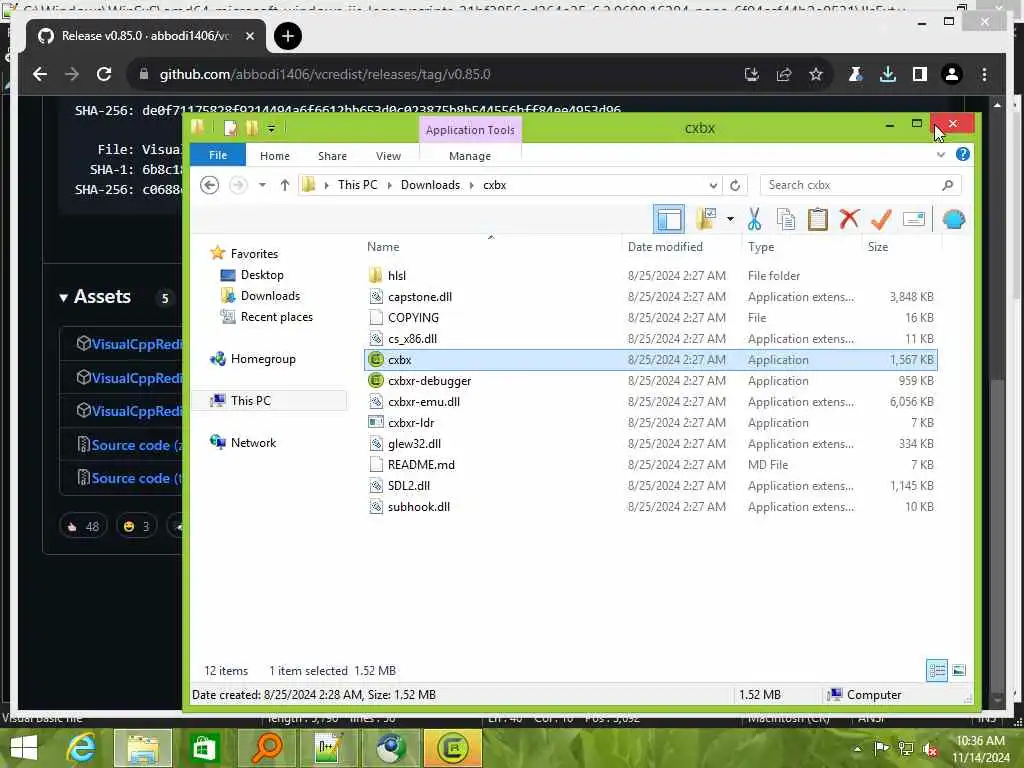Viewport: 1024px width, 768px height.
Task: Click the clipboard Paste icon
Action: point(817,219)
